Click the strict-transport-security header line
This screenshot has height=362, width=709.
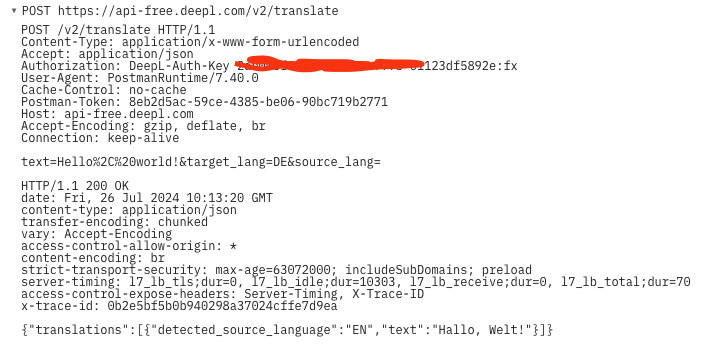pos(276,270)
